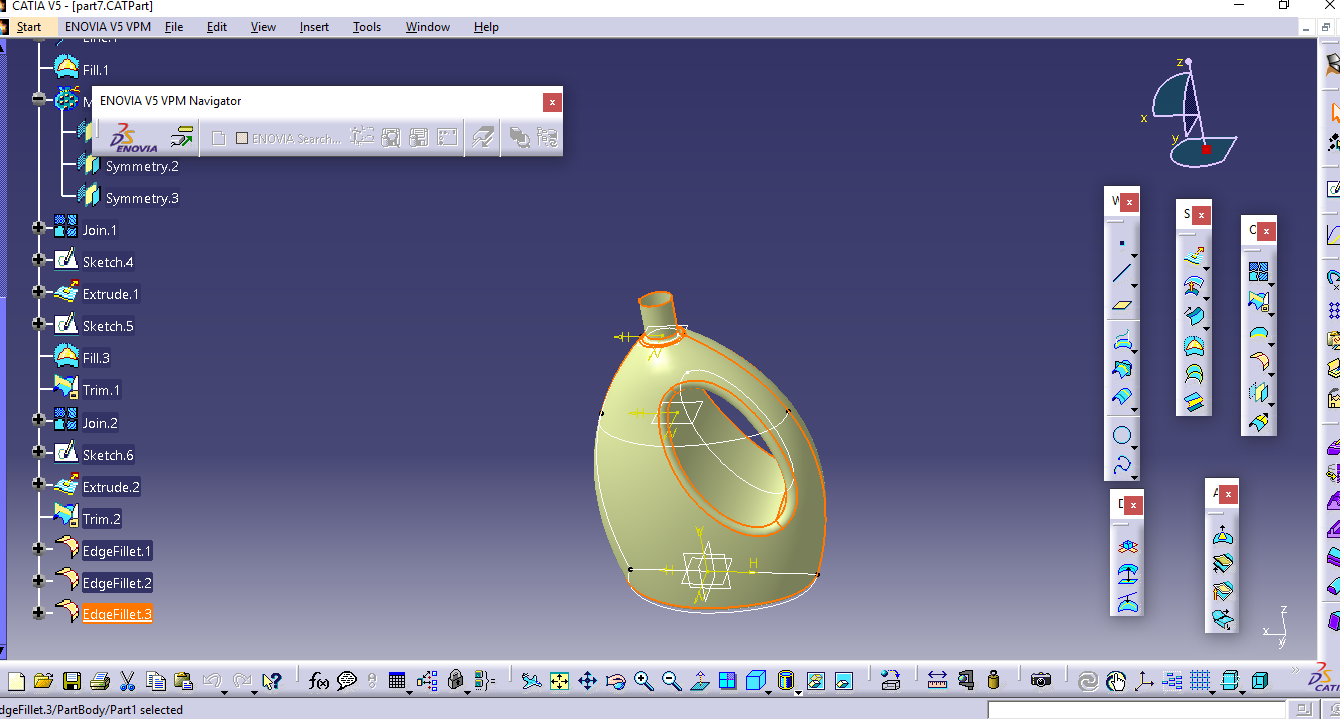Expand the Sketch.5 tree node
The height and width of the screenshot is (719, 1340).
point(39,324)
